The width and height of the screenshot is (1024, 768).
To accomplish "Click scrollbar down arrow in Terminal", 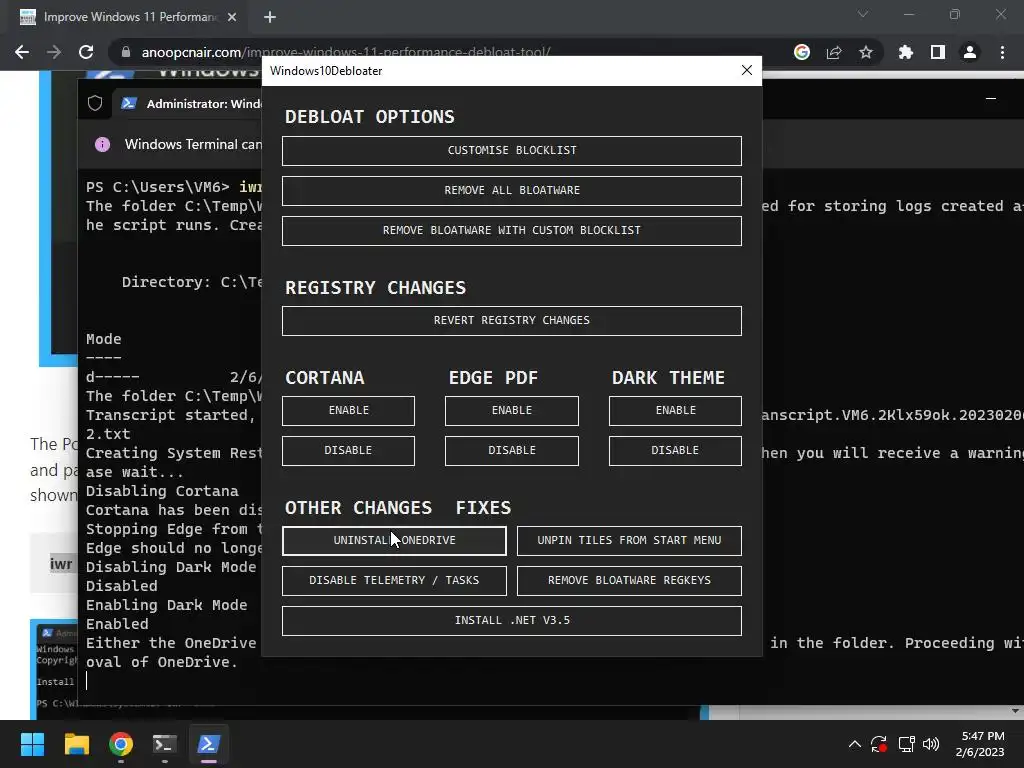I will (x=1015, y=711).
